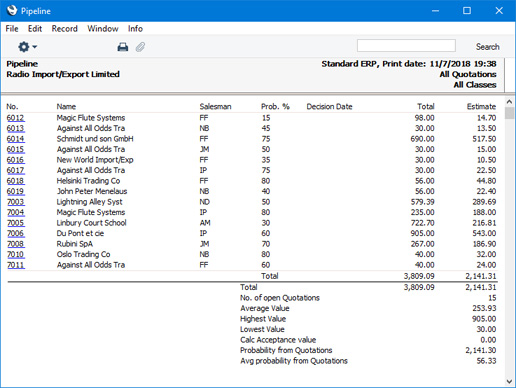This screenshot has height=388, width=516.
Task: Click 'Rubini SpA' name
Action: click(75, 244)
